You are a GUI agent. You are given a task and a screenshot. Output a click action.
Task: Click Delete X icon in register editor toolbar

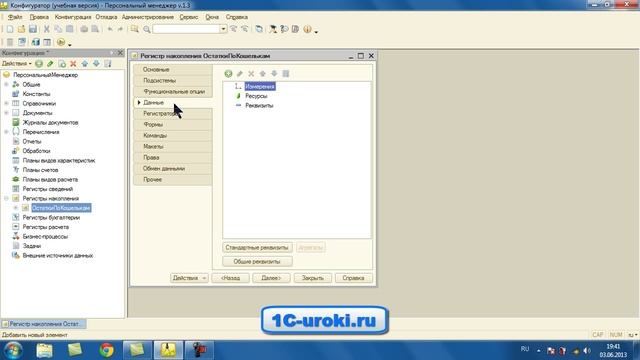pos(251,73)
